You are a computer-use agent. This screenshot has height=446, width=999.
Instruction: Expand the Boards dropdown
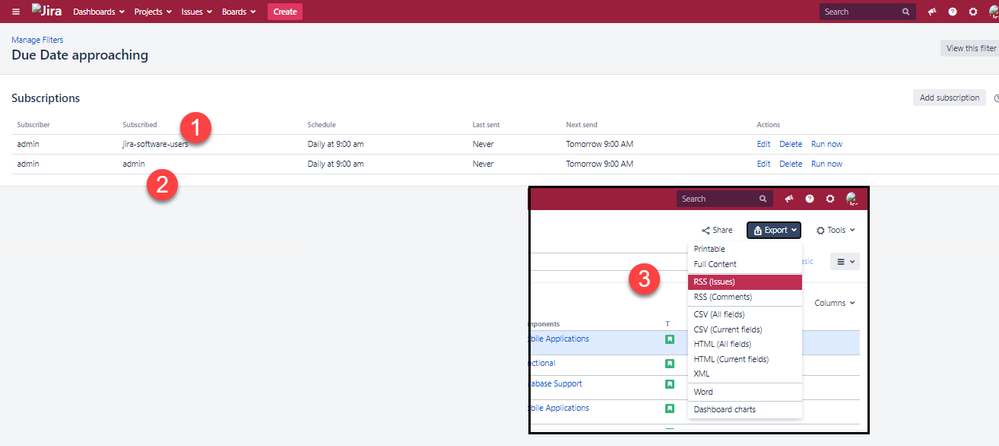(239, 11)
